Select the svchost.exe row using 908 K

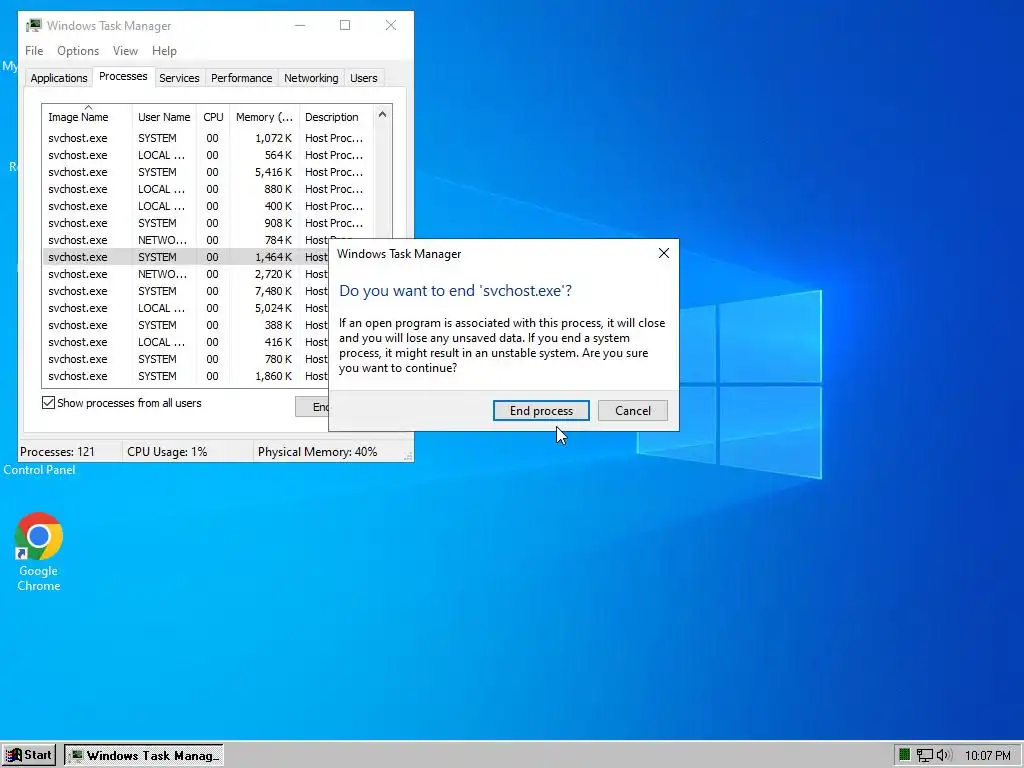209,223
